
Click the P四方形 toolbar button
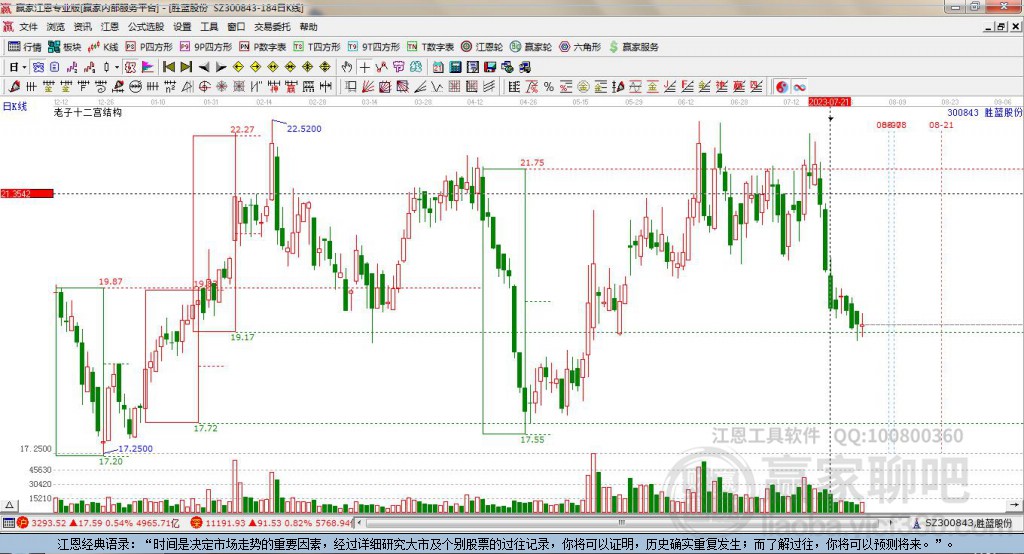pyautogui.click(x=149, y=47)
